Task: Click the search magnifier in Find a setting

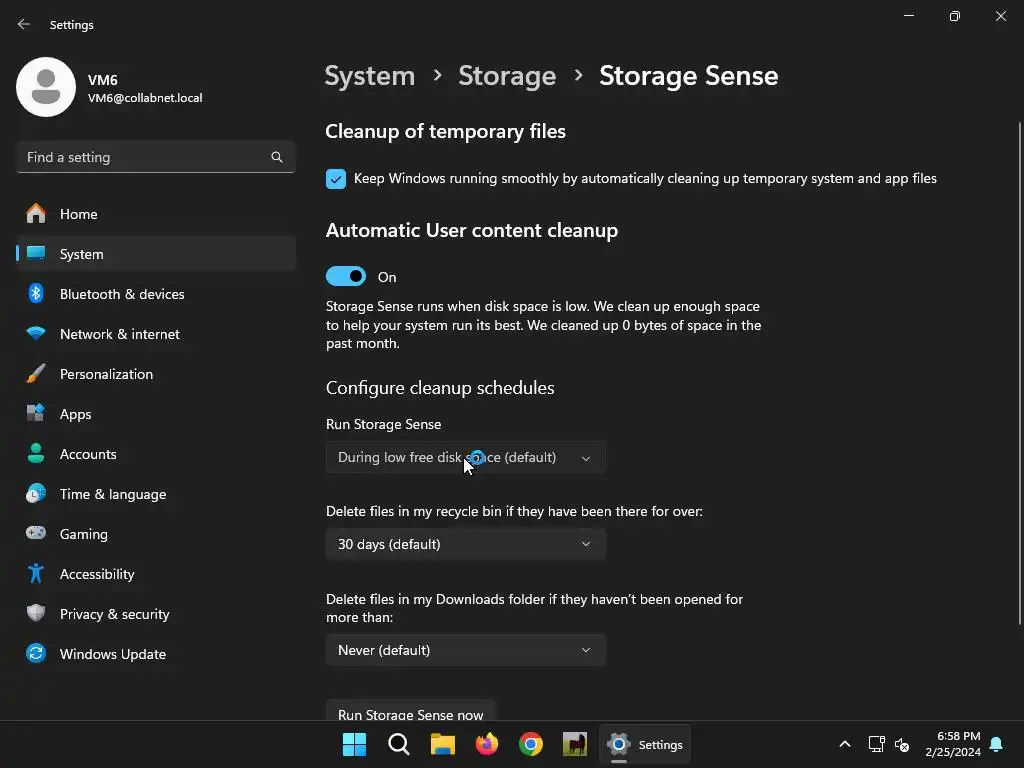Action: click(277, 157)
